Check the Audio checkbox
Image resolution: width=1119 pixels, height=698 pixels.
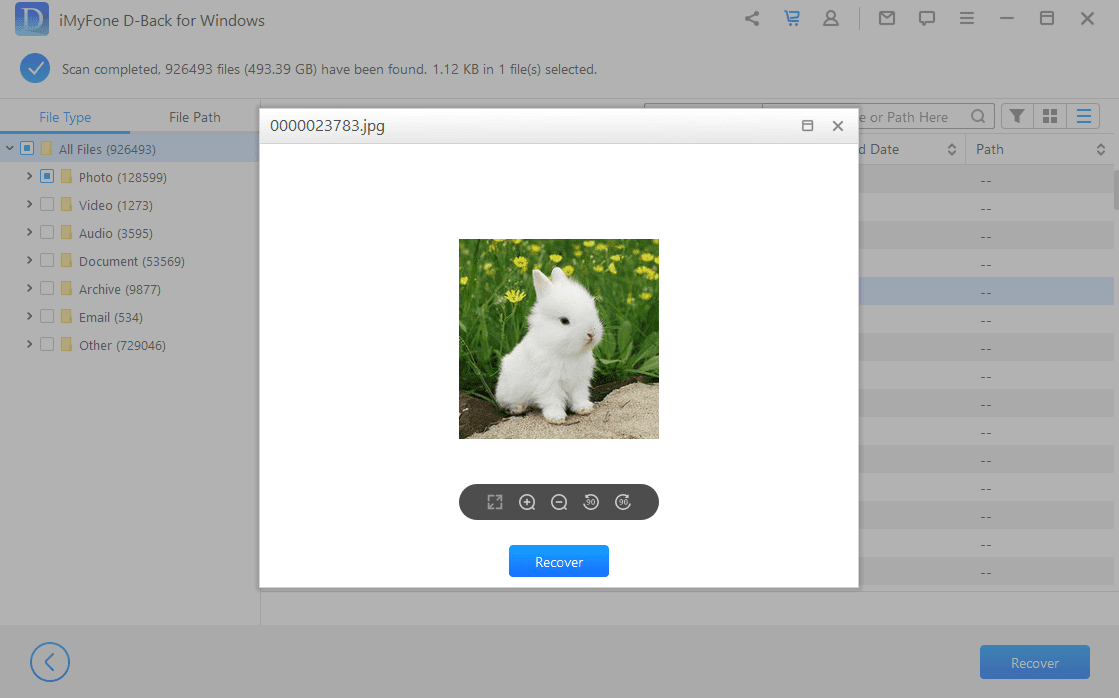coord(47,233)
